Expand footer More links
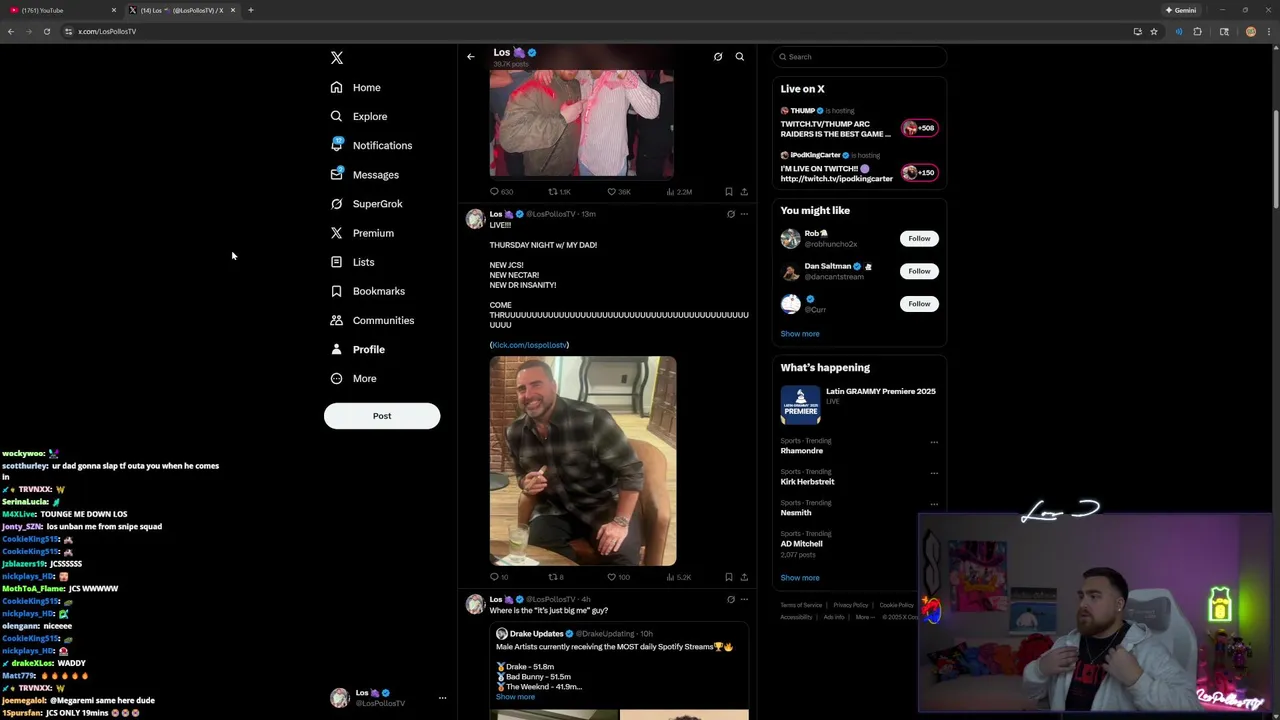Image resolution: width=1280 pixels, height=720 pixels. click(863, 617)
